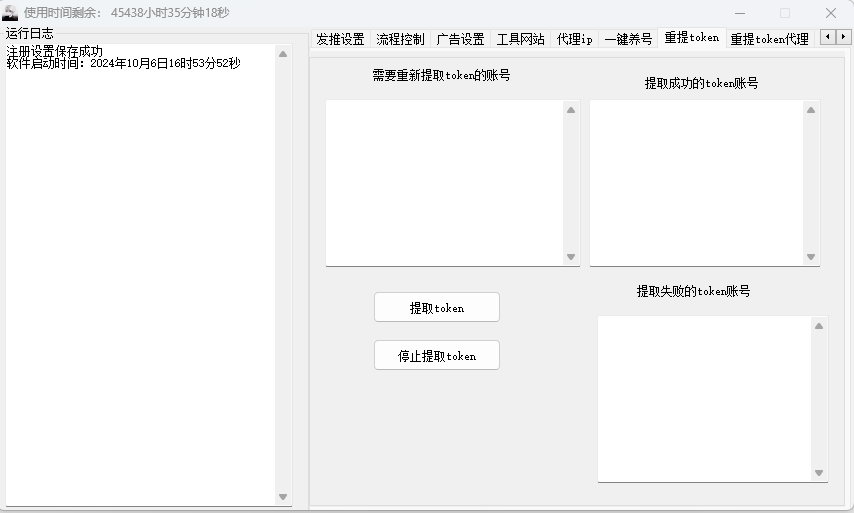Switch to the 一键养号 tab
The height and width of the screenshot is (513, 854).
pos(628,39)
